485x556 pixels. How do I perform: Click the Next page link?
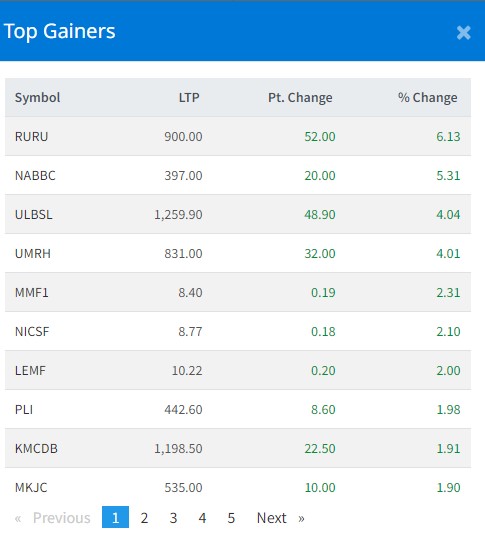[x=280, y=518]
